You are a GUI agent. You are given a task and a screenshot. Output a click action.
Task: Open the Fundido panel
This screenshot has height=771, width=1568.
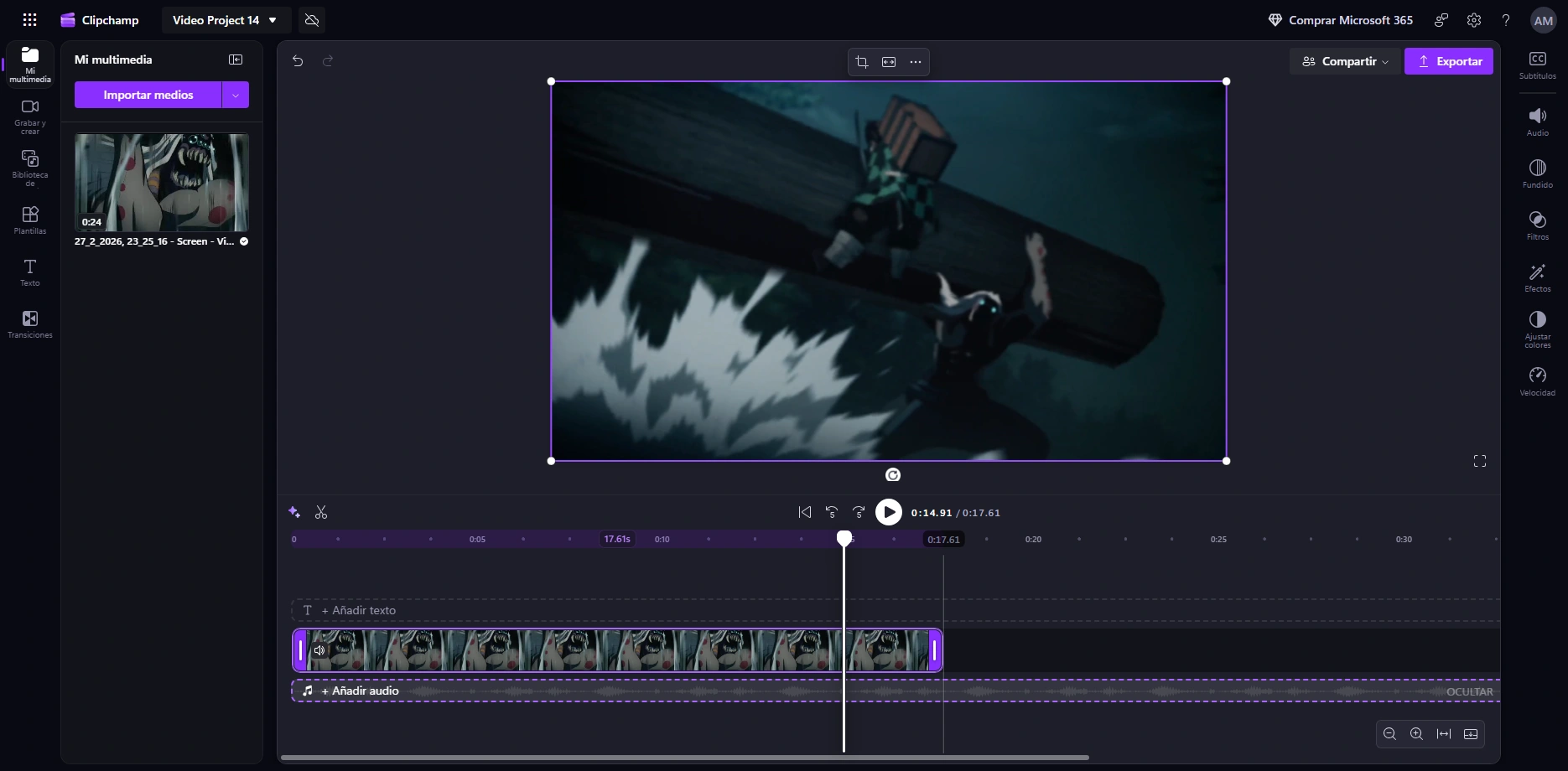[1538, 173]
